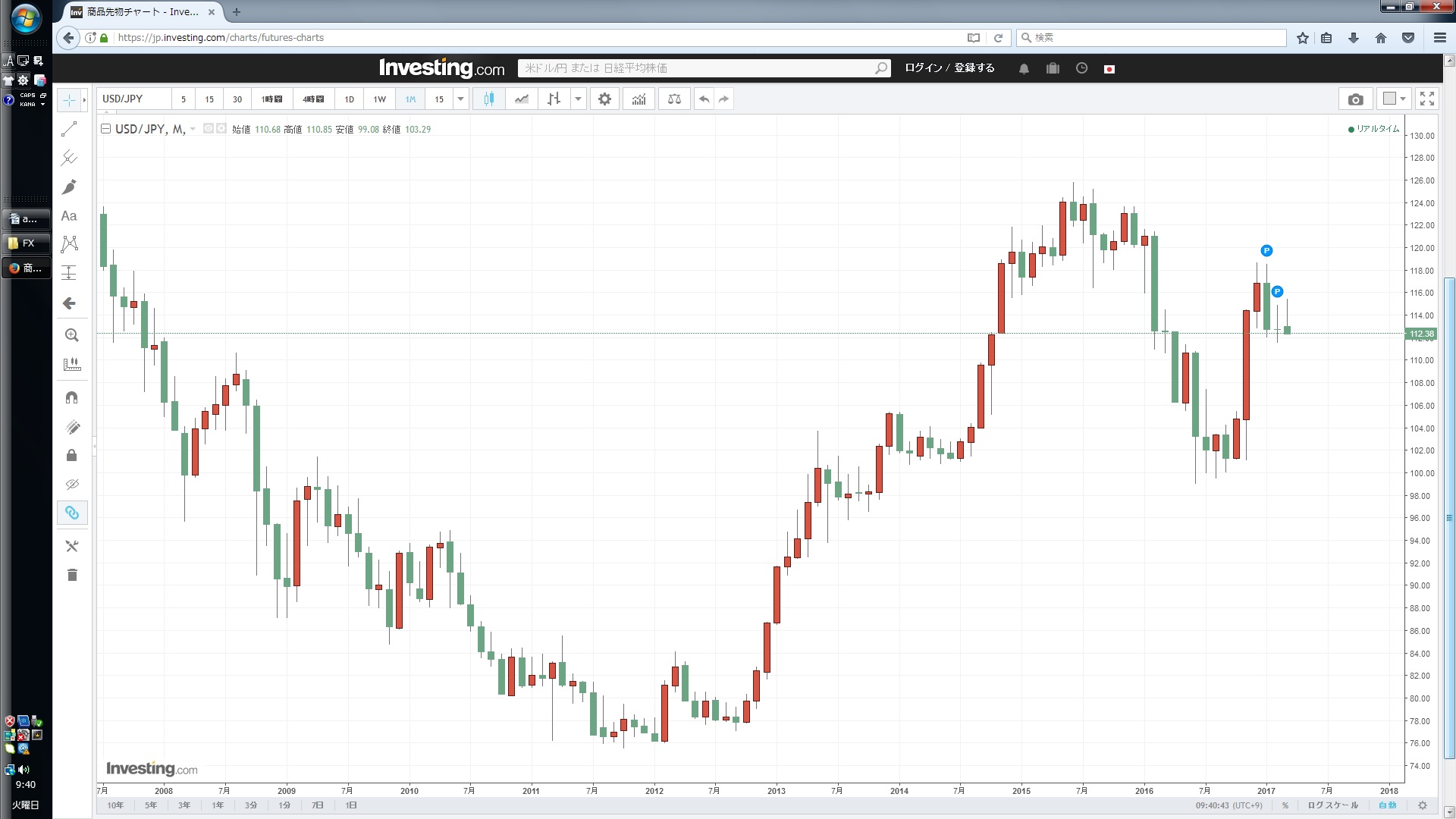Toggle stay-in-drawing-mode pencil icon
The width and height of the screenshot is (1456, 819).
click(x=71, y=427)
